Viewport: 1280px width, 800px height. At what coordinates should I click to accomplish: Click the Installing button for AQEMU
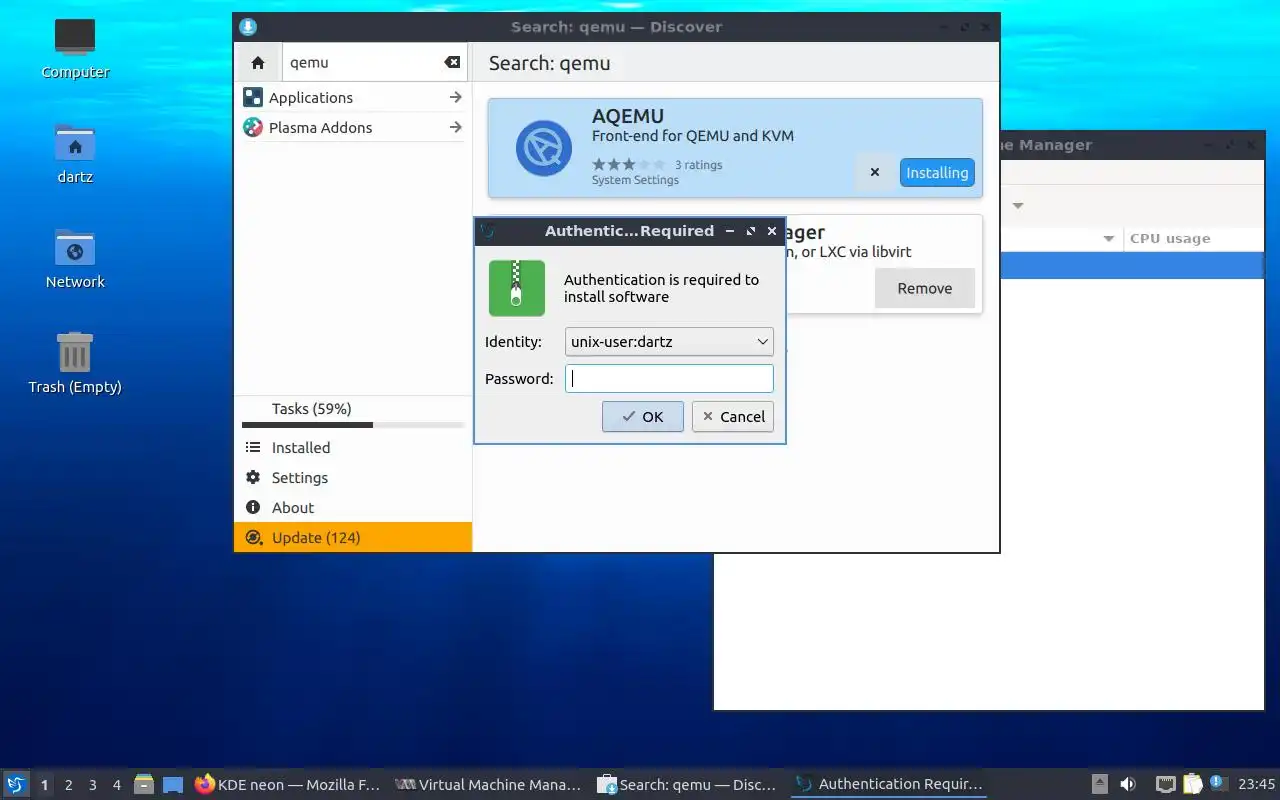click(937, 172)
